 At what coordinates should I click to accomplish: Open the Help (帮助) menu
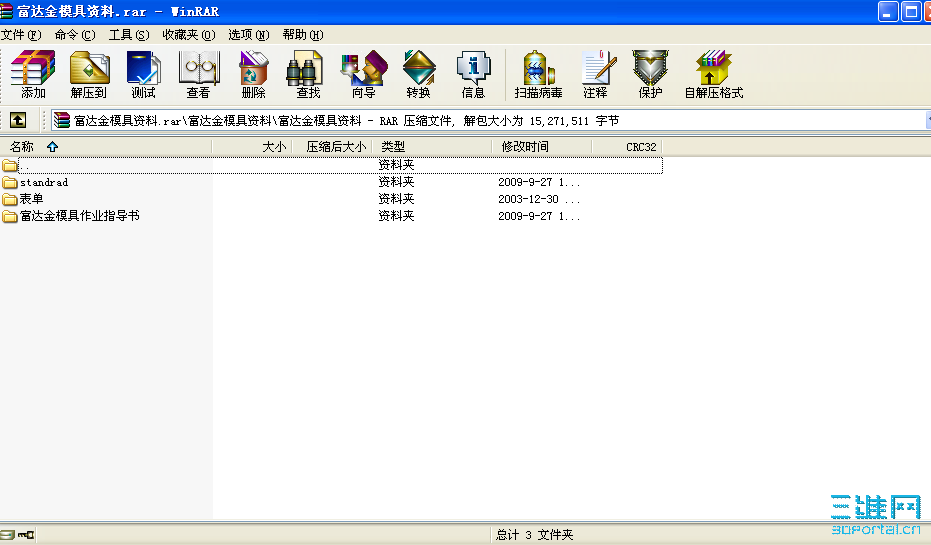(303, 35)
